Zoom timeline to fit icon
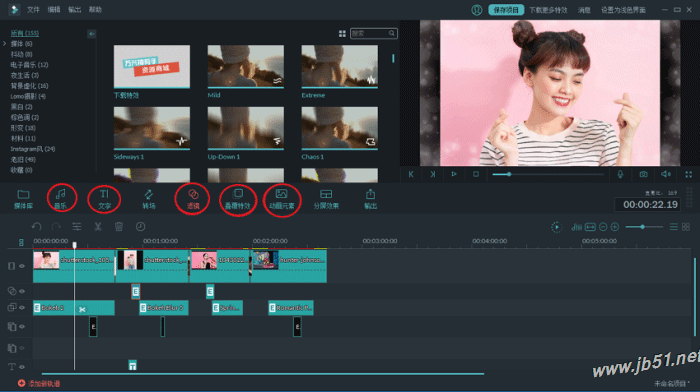This screenshot has height=392, width=700. pyautogui.click(x=590, y=227)
